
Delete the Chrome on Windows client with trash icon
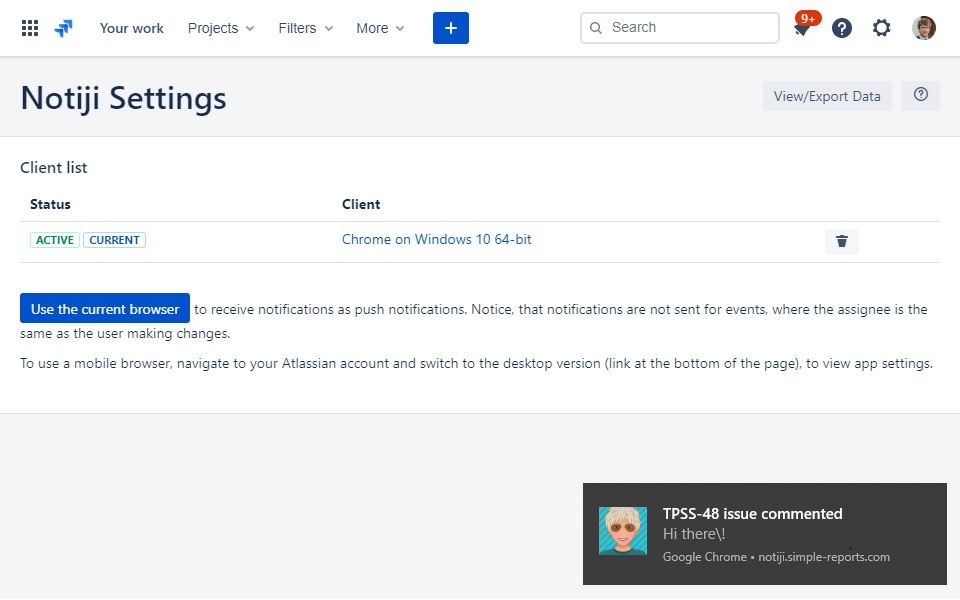pos(842,241)
